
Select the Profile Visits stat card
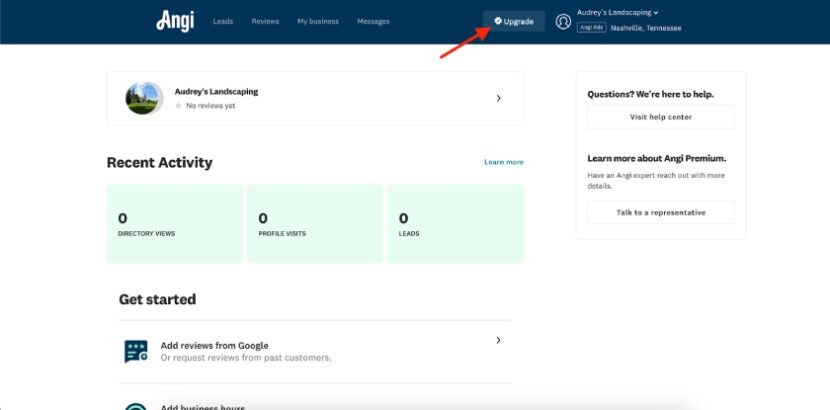point(314,223)
